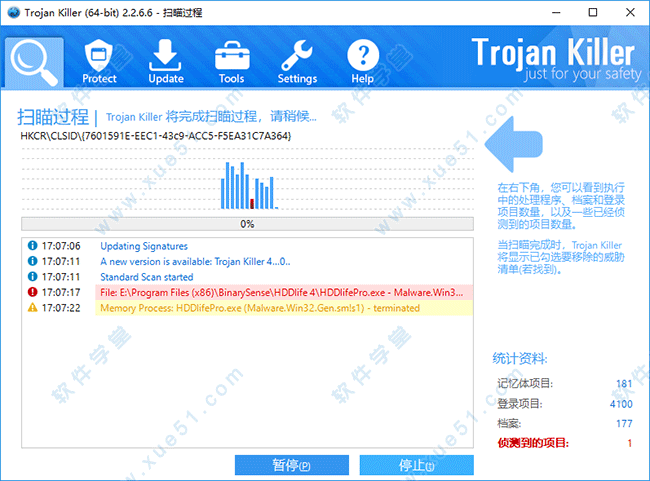
Task: Pause the scan with 暂停 button
Action: click(x=291, y=465)
